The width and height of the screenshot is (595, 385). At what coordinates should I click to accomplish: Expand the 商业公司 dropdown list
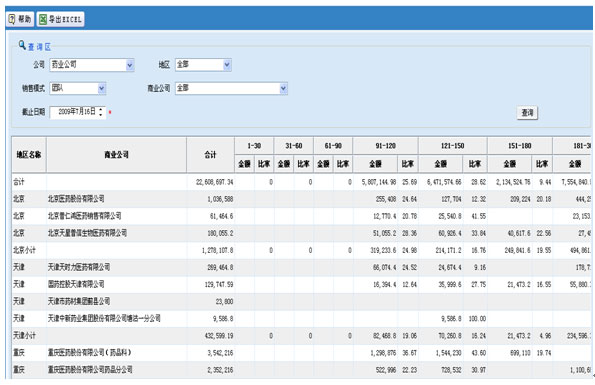coord(283,88)
